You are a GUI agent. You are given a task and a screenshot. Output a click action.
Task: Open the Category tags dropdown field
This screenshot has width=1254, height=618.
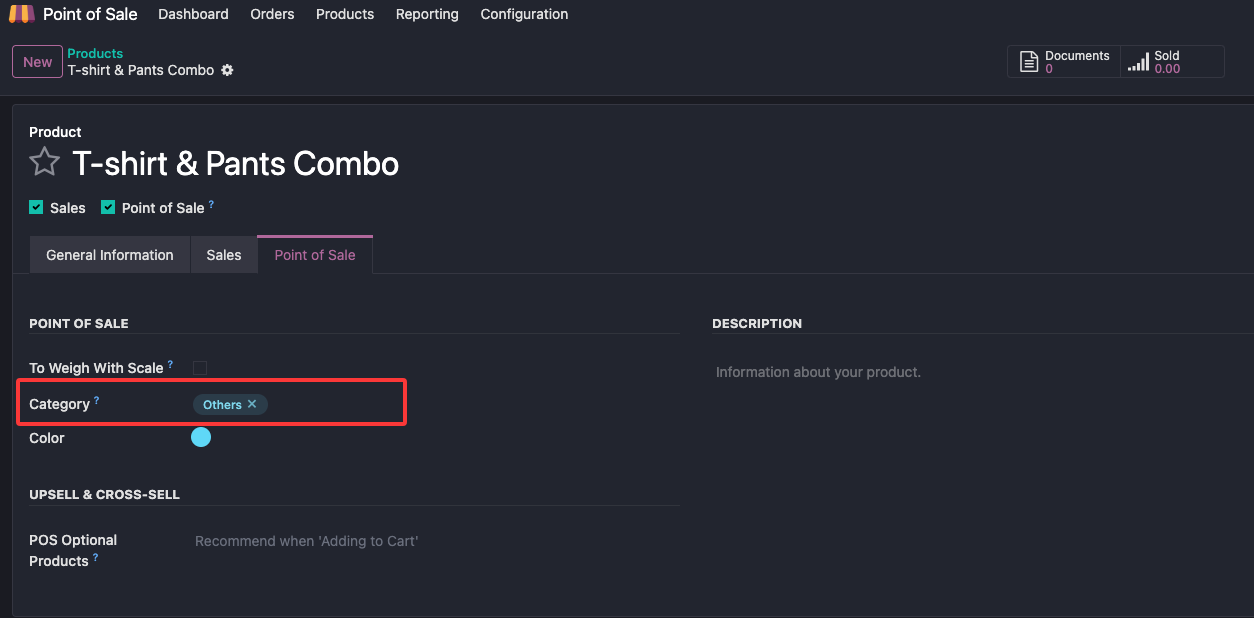330,404
